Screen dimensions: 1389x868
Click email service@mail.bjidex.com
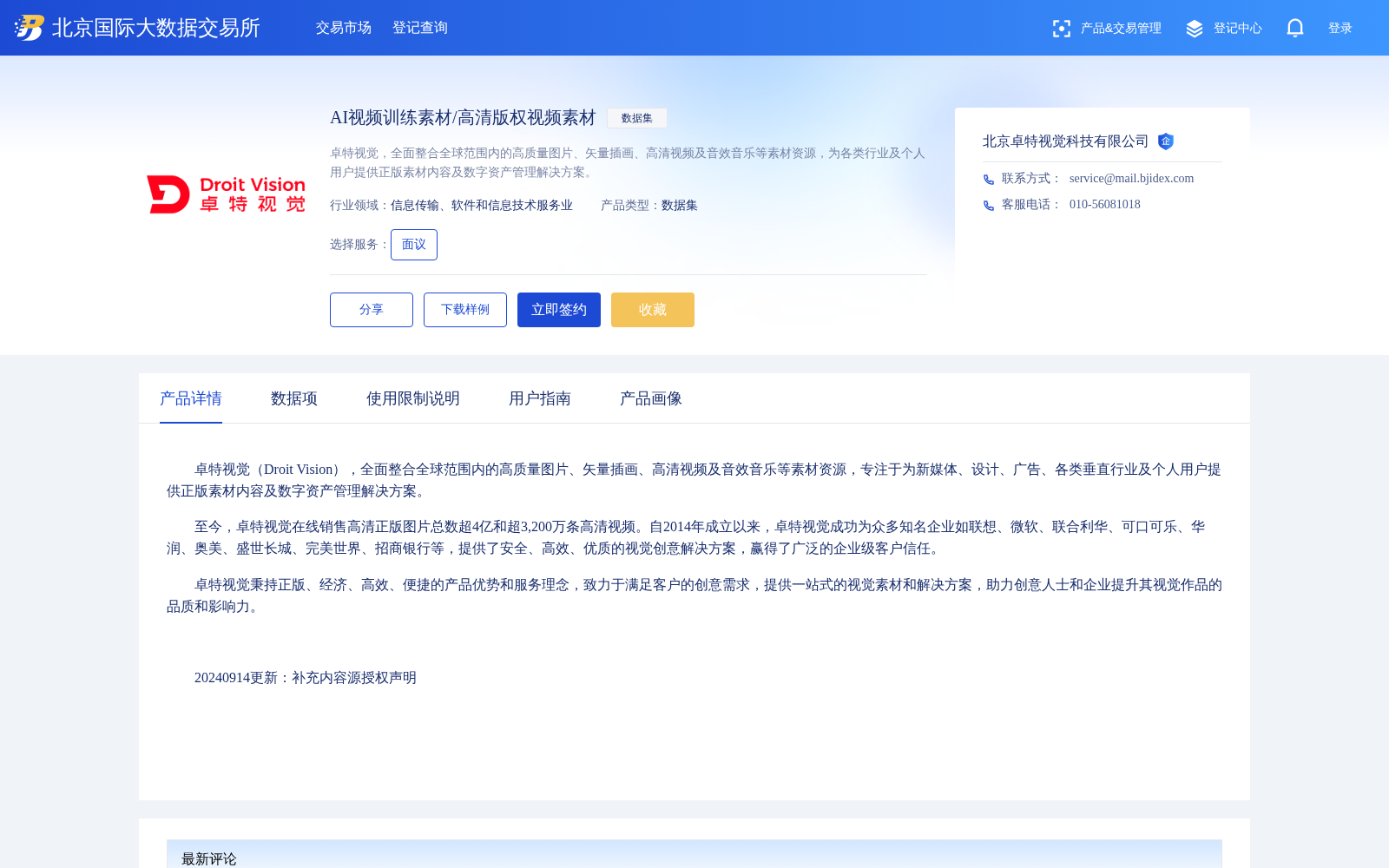coord(1131,179)
